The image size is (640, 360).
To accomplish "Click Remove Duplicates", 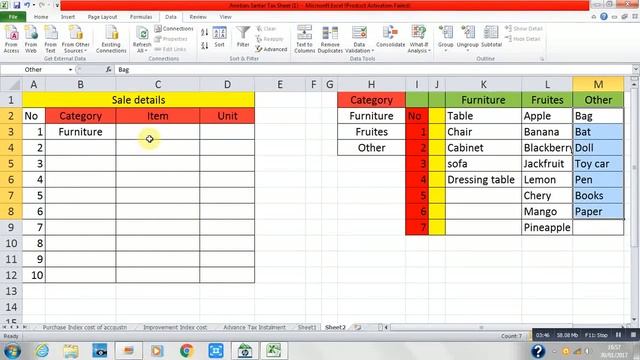I will coord(330,39).
